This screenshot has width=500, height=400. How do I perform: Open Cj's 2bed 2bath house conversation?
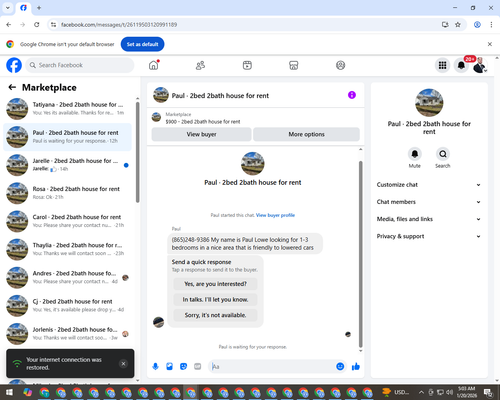coord(67,306)
